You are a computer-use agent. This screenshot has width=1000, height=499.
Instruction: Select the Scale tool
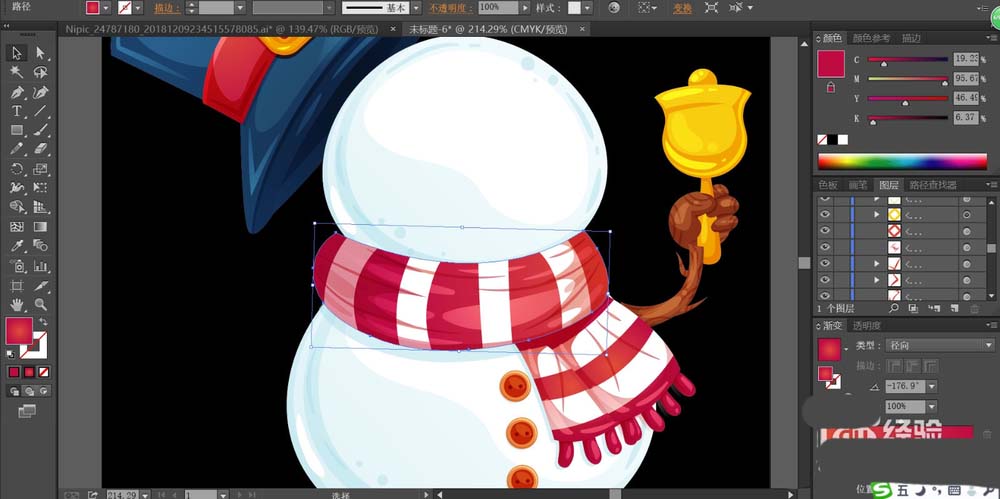40,169
